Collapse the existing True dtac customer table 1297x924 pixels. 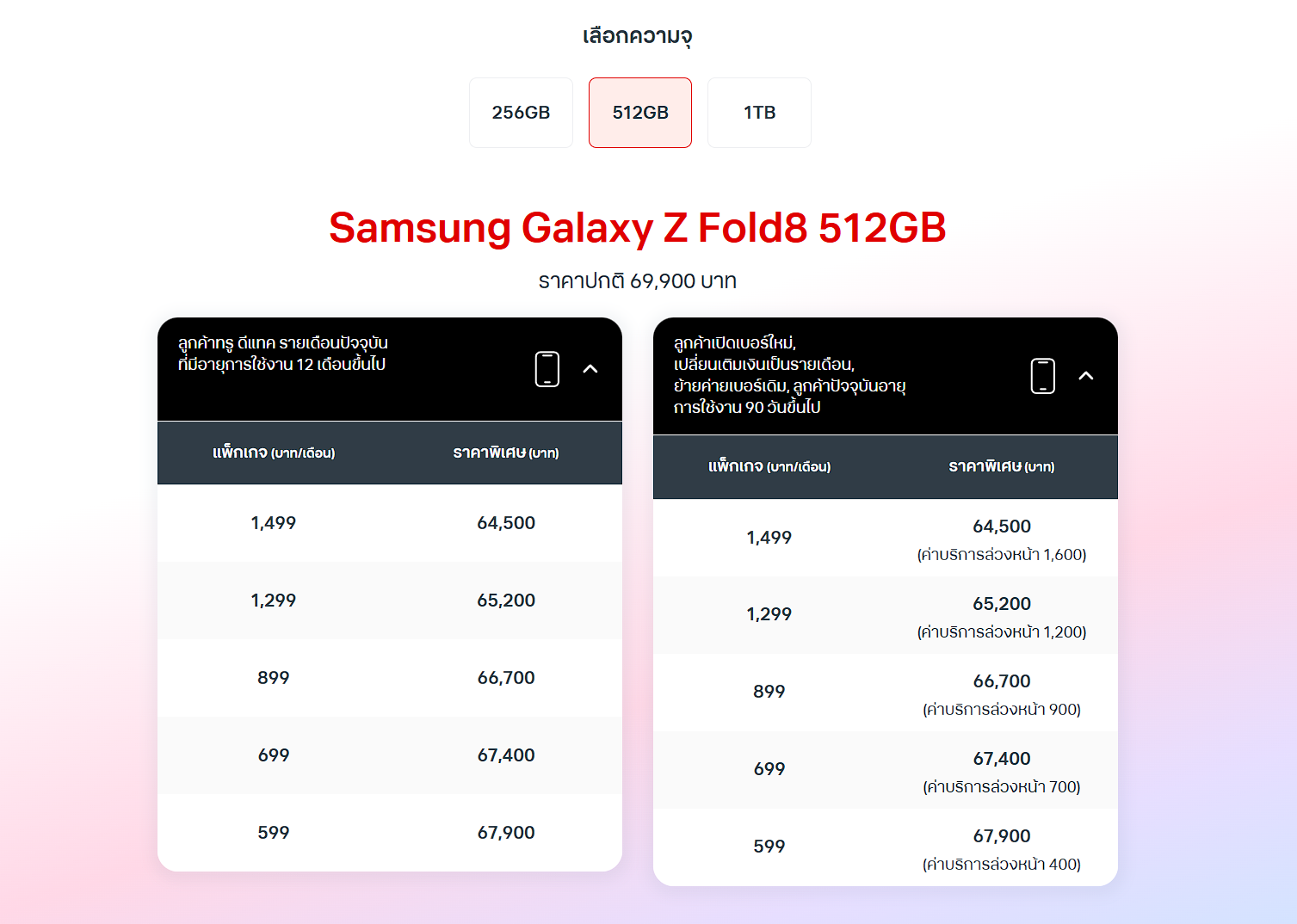[x=590, y=369]
